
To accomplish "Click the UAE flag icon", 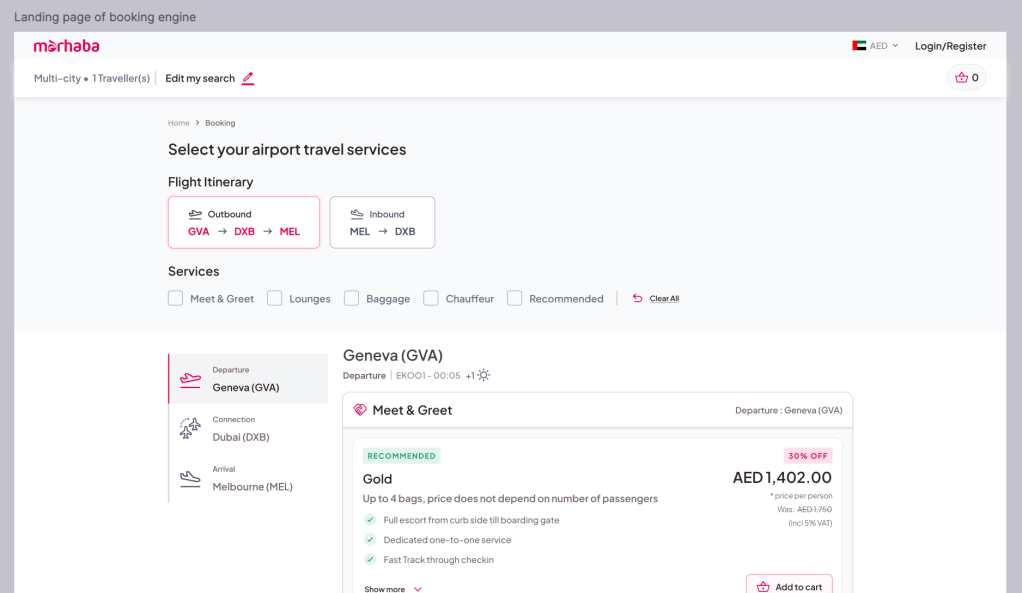I will [859, 46].
